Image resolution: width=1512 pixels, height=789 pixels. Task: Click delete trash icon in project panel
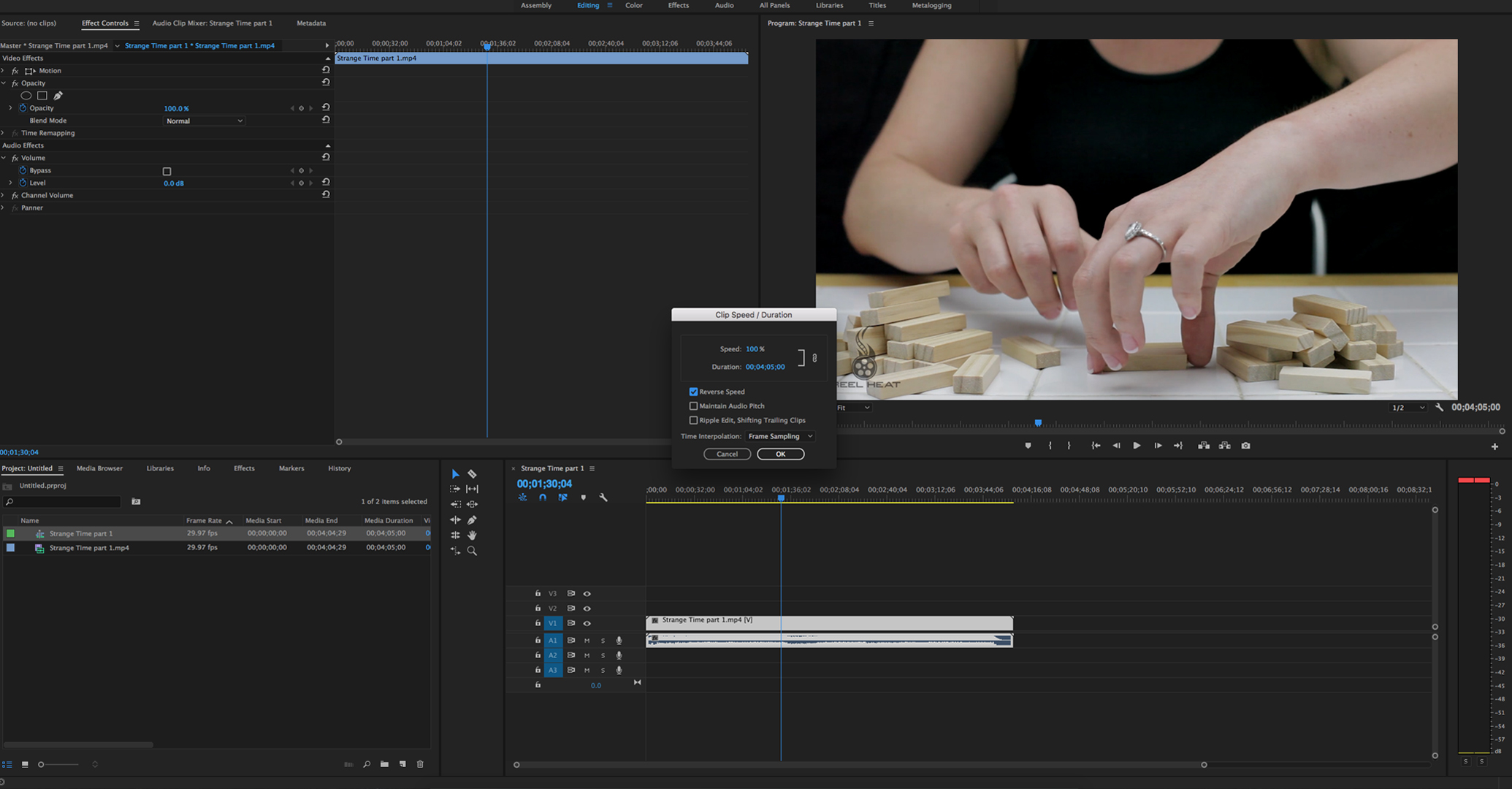click(x=420, y=764)
